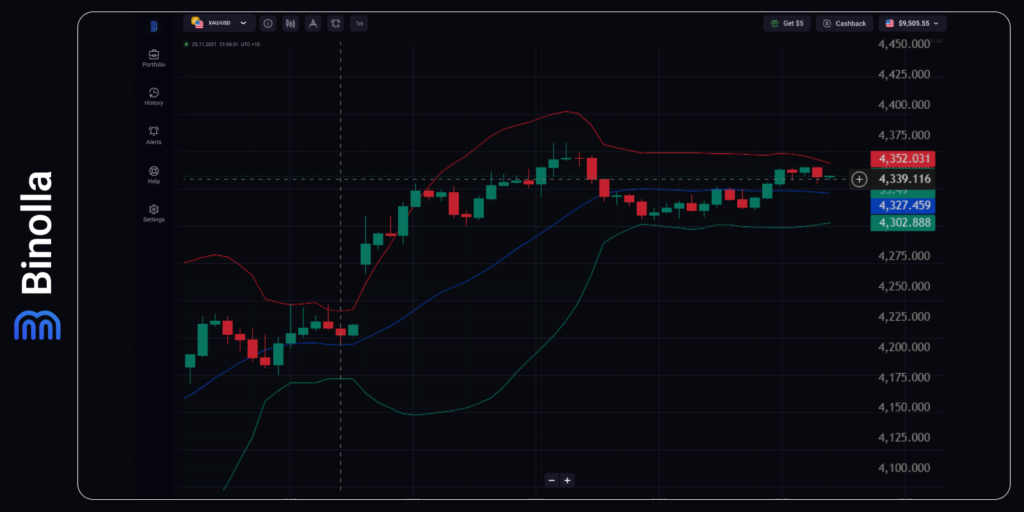Open the trade History panel

[153, 97]
